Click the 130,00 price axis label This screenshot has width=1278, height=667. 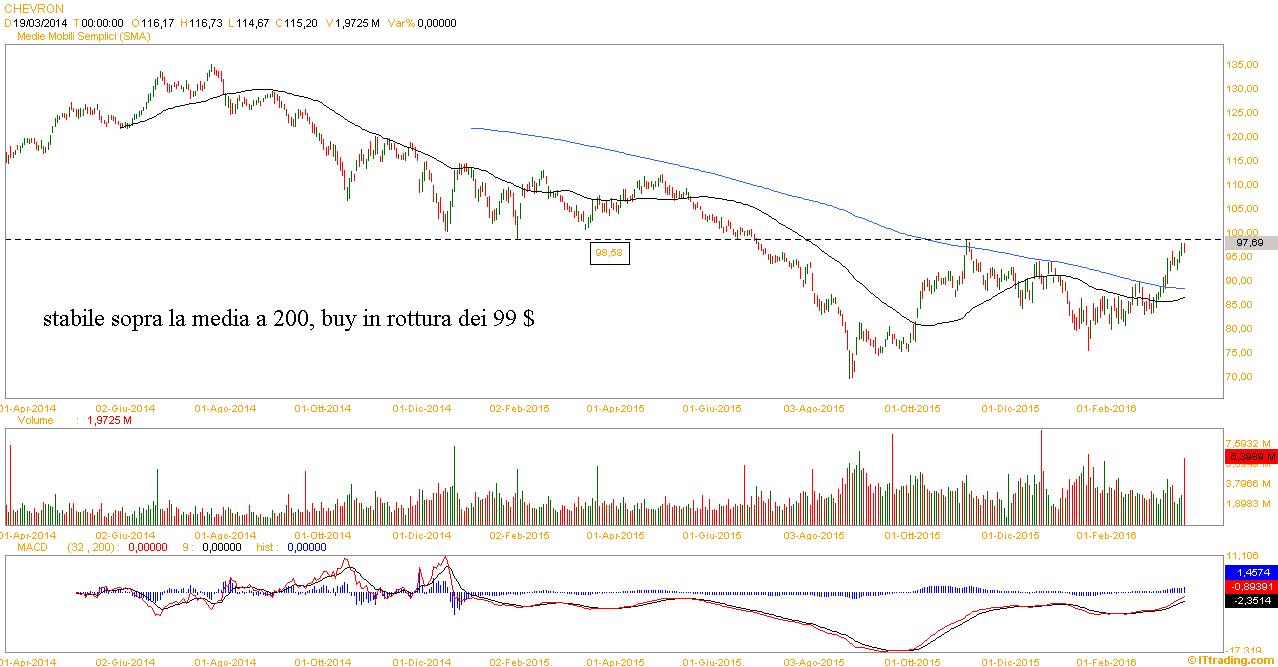pos(1243,89)
